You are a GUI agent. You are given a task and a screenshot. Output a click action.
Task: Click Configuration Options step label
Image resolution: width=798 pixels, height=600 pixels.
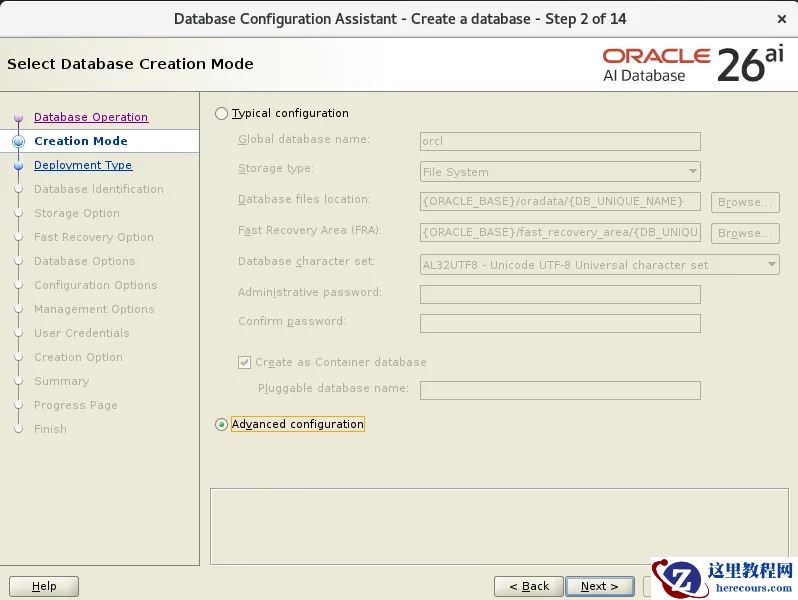click(96, 285)
